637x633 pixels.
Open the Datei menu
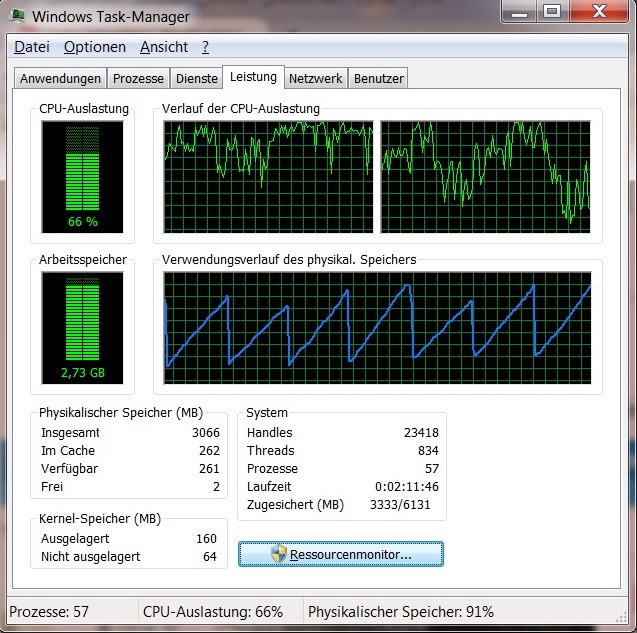32,47
